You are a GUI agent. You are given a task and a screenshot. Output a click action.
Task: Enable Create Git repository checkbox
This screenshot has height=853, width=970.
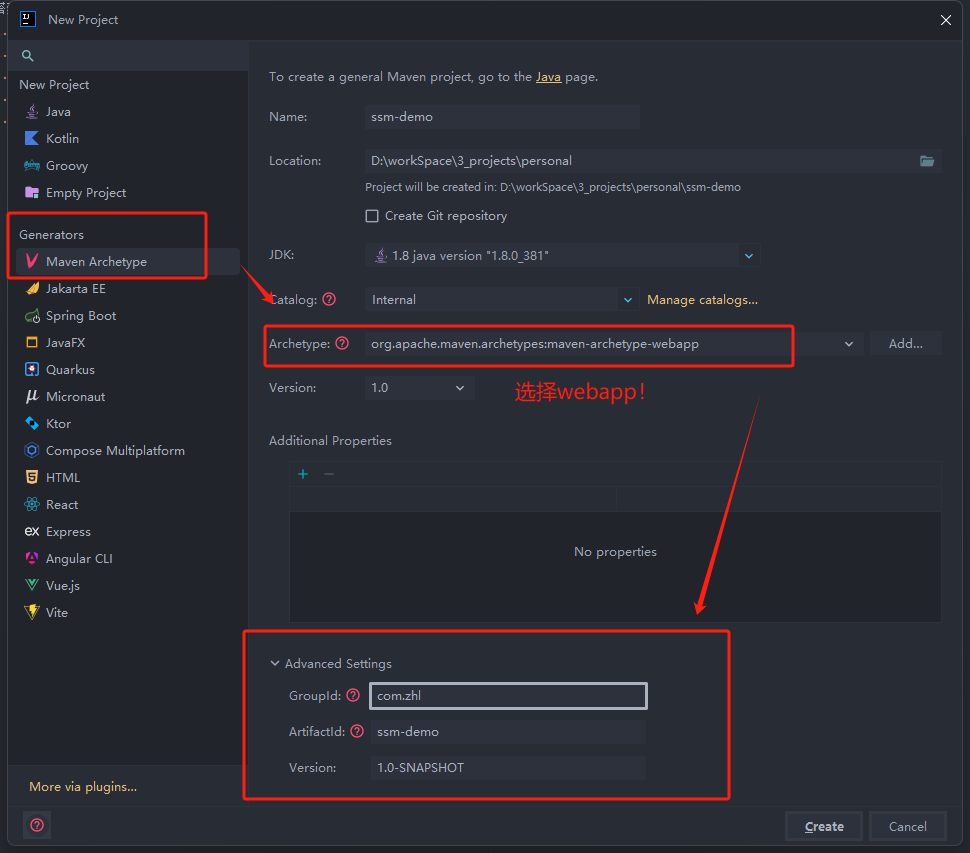tap(372, 216)
